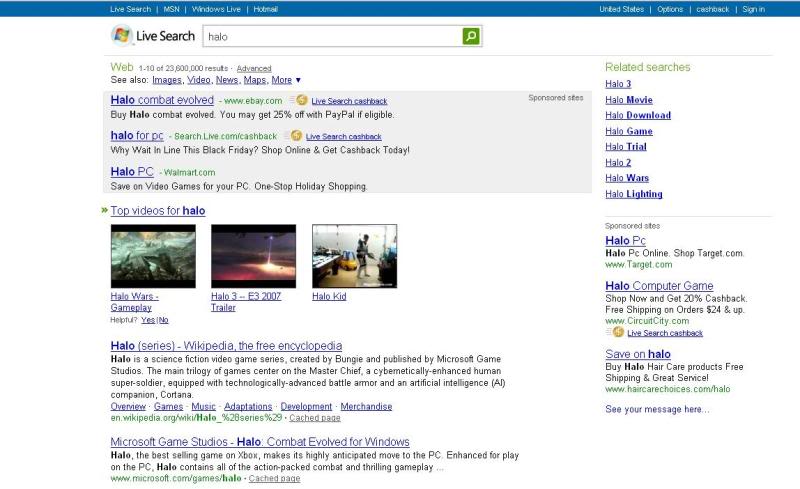Open 'Halo Computer Game' sponsored ad
Screen dimensions: 800x489
pyautogui.click(x=659, y=286)
